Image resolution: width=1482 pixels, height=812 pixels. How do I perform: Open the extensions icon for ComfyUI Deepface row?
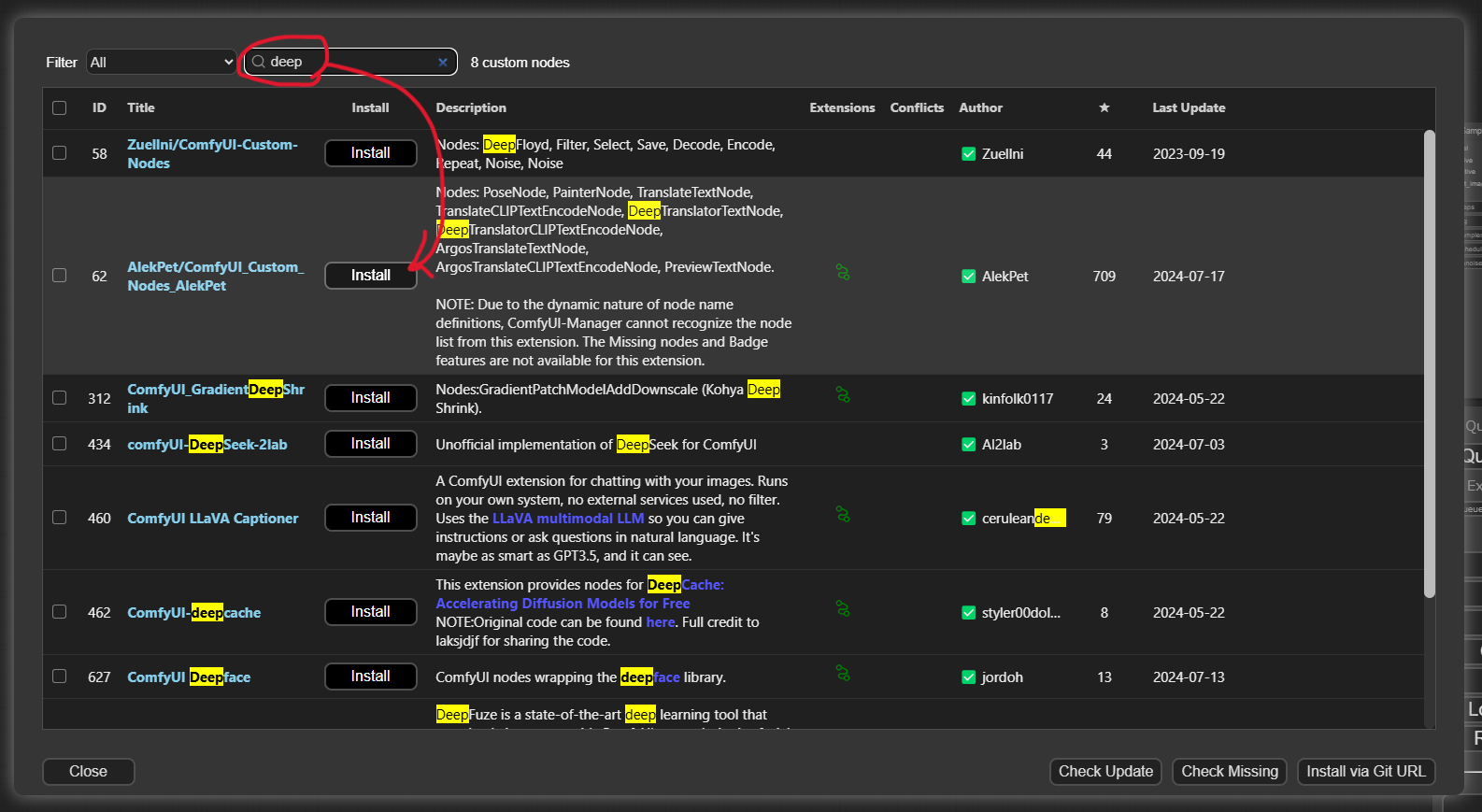[x=843, y=673]
